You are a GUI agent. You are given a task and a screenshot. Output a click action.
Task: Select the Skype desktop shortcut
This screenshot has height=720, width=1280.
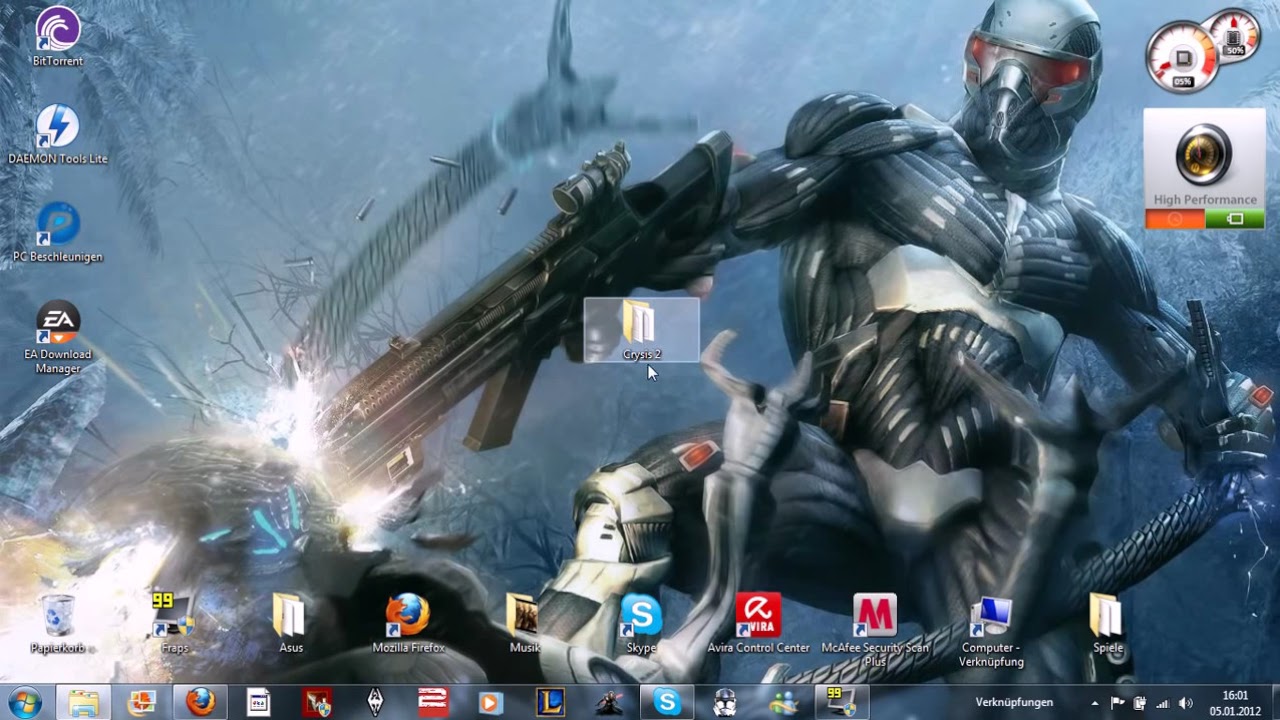(x=641, y=623)
